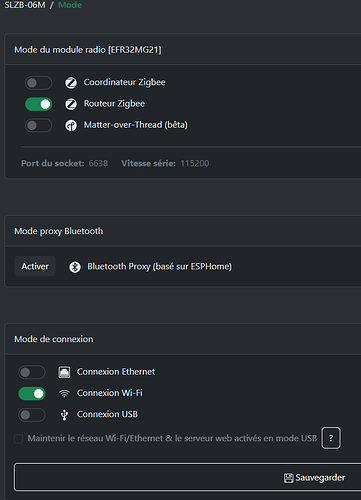
Task: Click the Ethernet port icon
Action: [x=64, y=372]
